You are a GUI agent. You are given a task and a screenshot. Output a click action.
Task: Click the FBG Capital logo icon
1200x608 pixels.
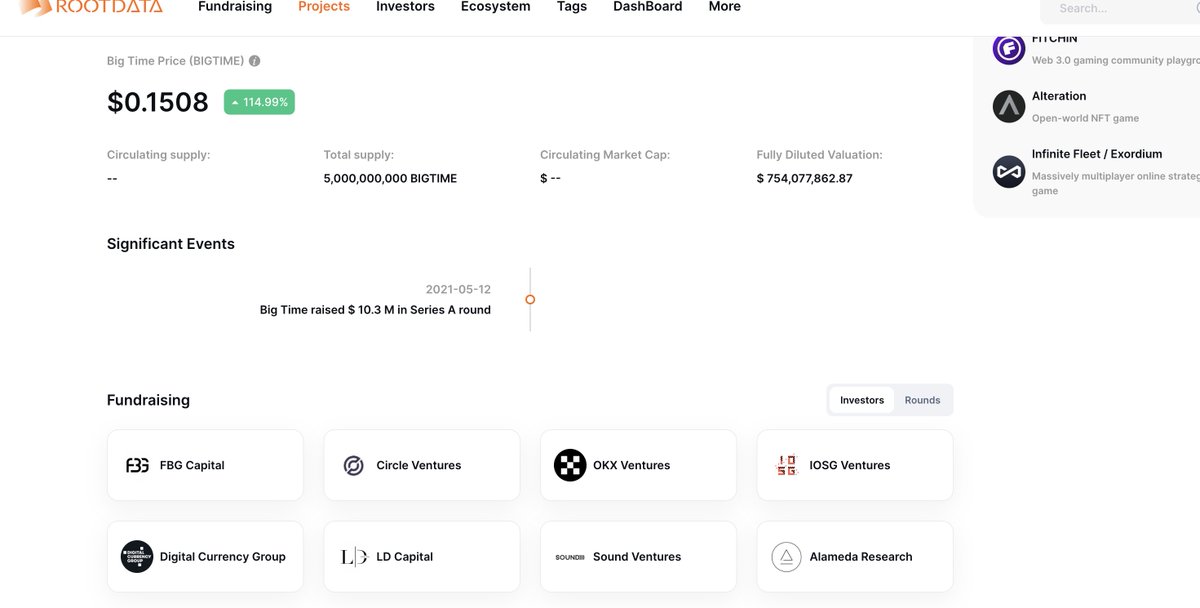pos(137,465)
